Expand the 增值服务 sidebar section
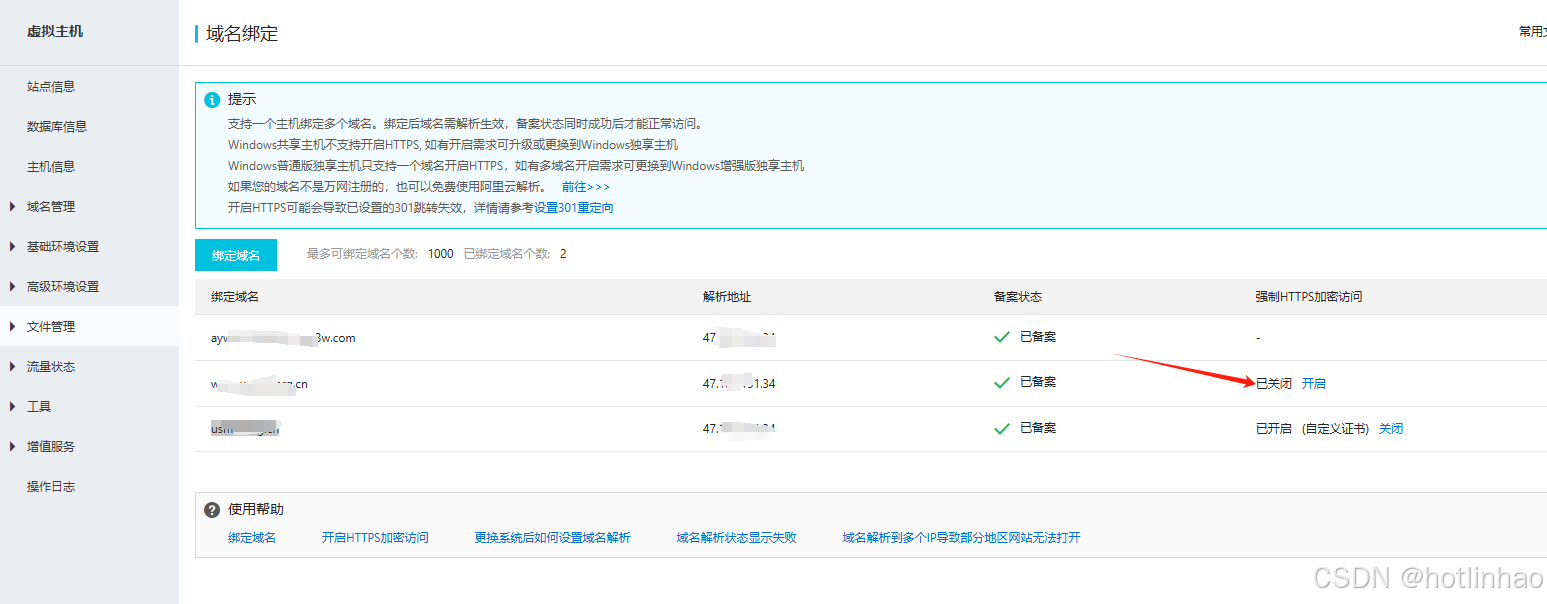This screenshot has width=1547, height=604. point(52,446)
